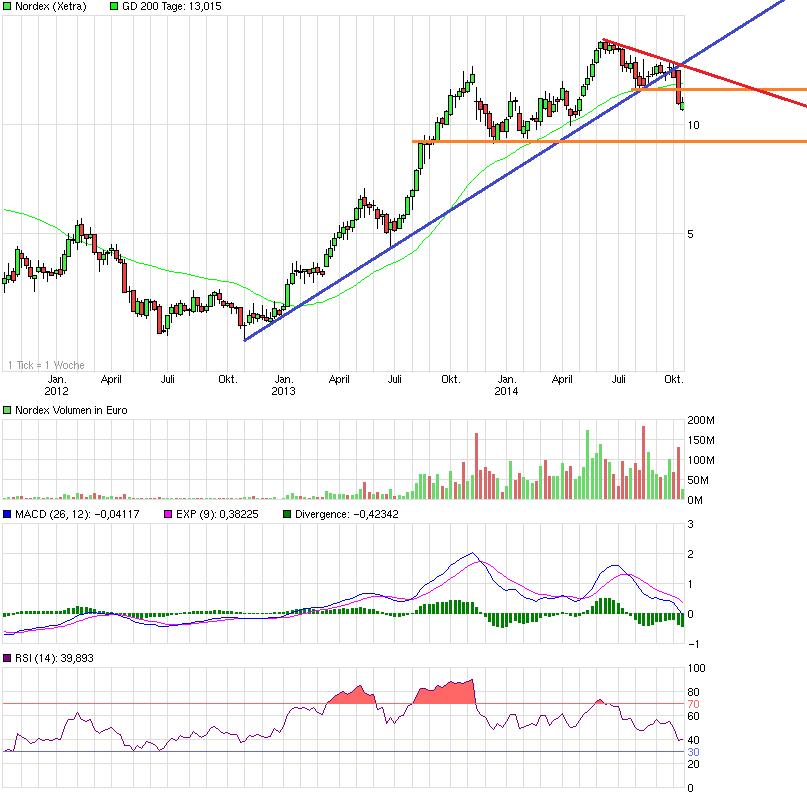Click the GD 200 Tage legend swatch
This screenshot has height=796, width=807.
coord(114,7)
